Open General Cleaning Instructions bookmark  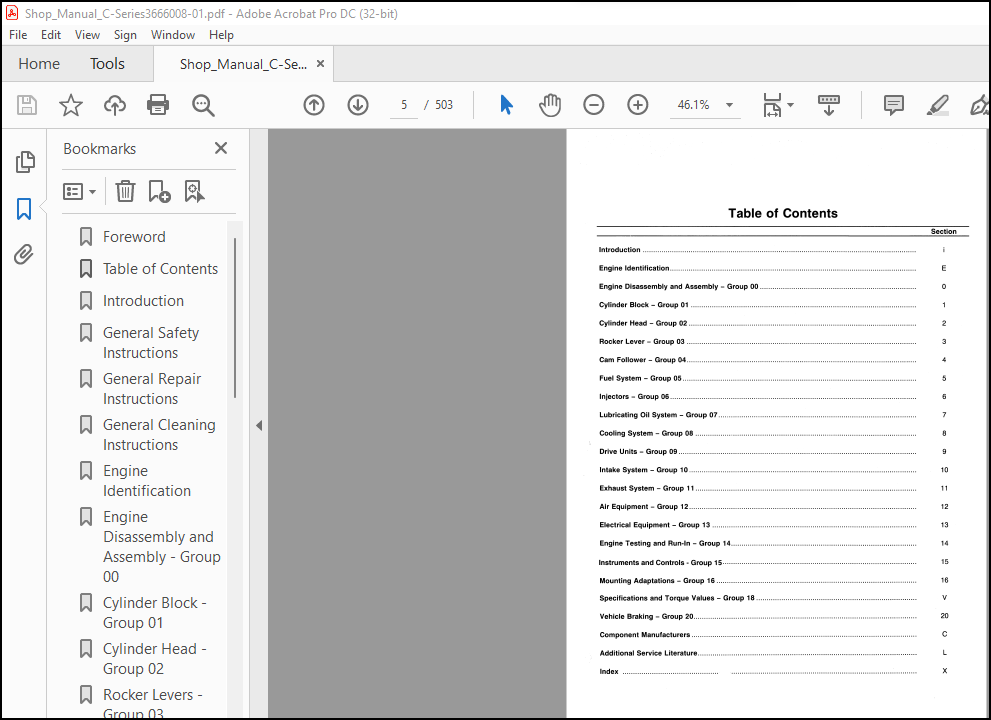pyautogui.click(x=159, y=435)
